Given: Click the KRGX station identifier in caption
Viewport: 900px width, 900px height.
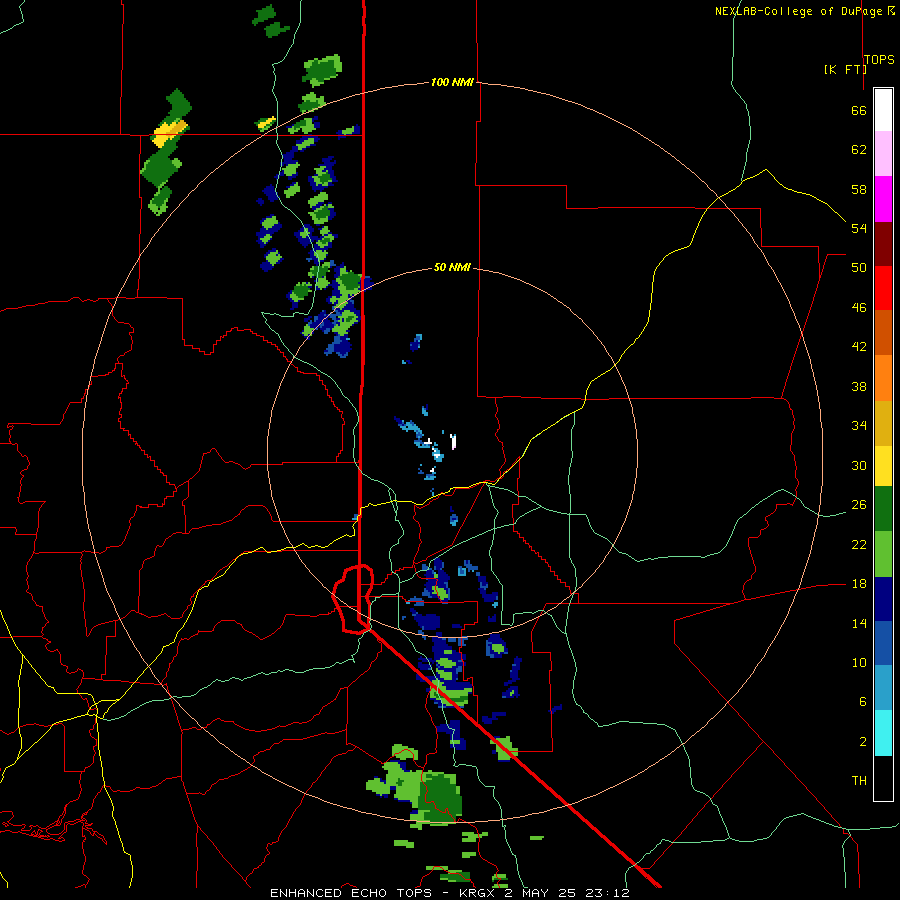Looking at the screenshot, I should [478, 893].
